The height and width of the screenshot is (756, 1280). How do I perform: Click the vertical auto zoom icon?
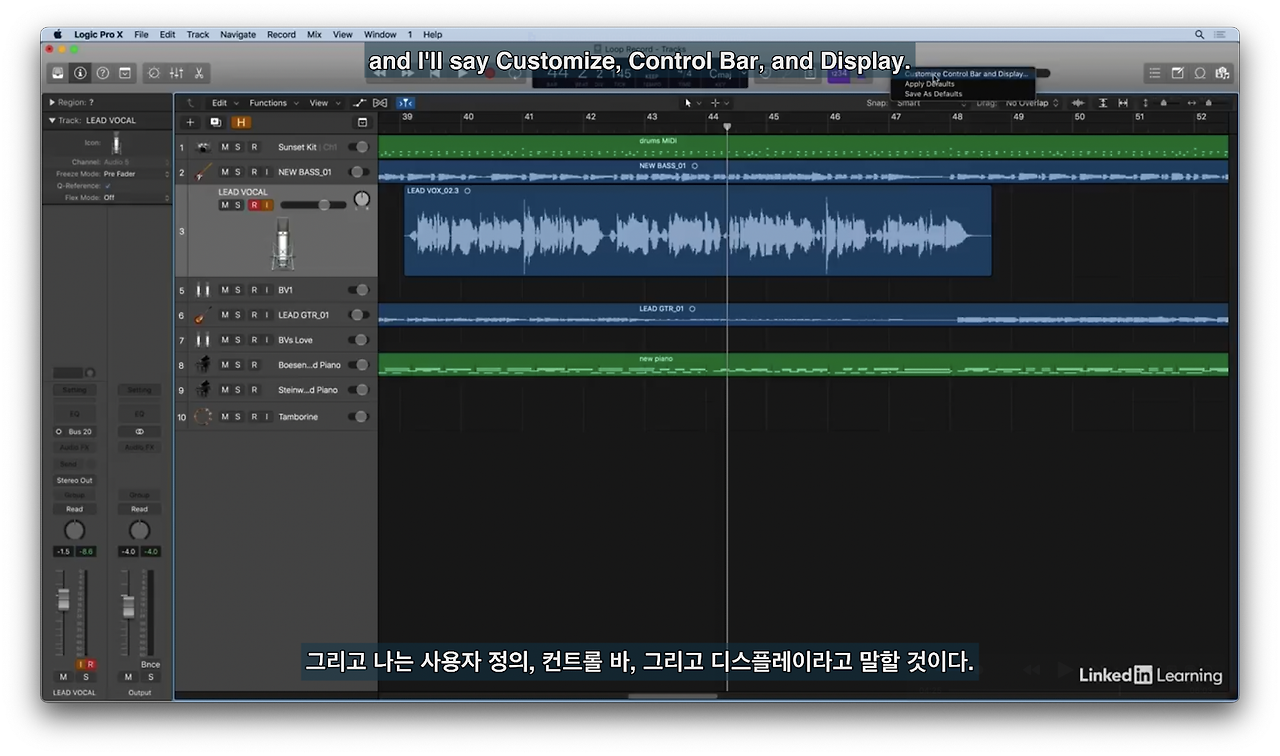[x=1103, y=103]
